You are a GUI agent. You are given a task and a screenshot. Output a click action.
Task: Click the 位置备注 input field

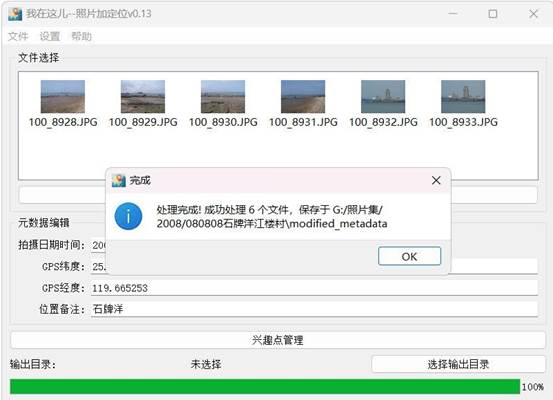tap(314, 309)
